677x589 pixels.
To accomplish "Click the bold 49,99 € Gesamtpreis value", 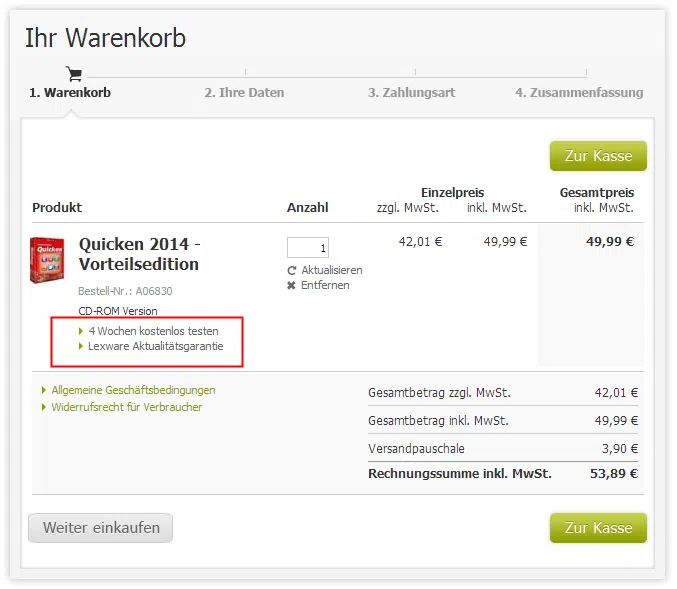I will coord(610,242).
